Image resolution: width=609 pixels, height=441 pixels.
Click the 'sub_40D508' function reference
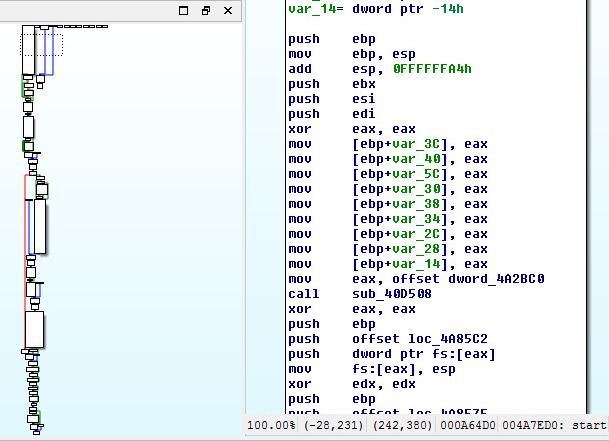tap(392, 294)
